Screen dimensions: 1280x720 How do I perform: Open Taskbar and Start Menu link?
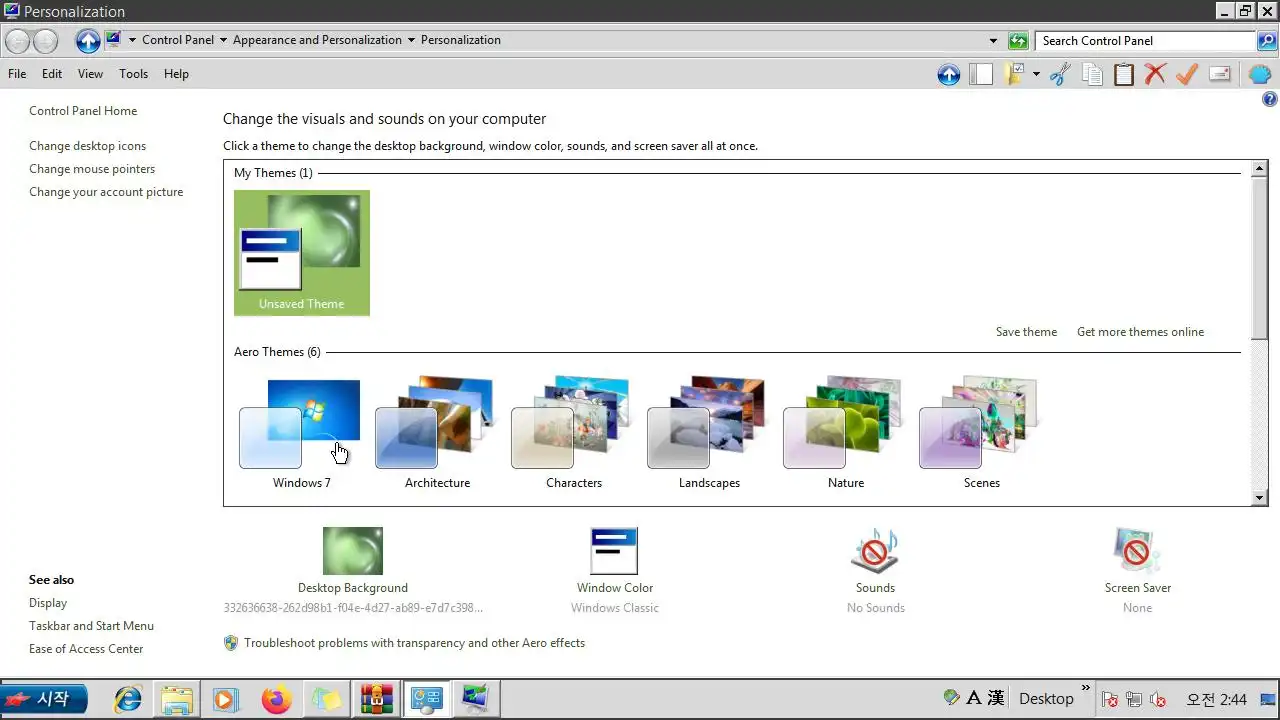tap(91, 626)
